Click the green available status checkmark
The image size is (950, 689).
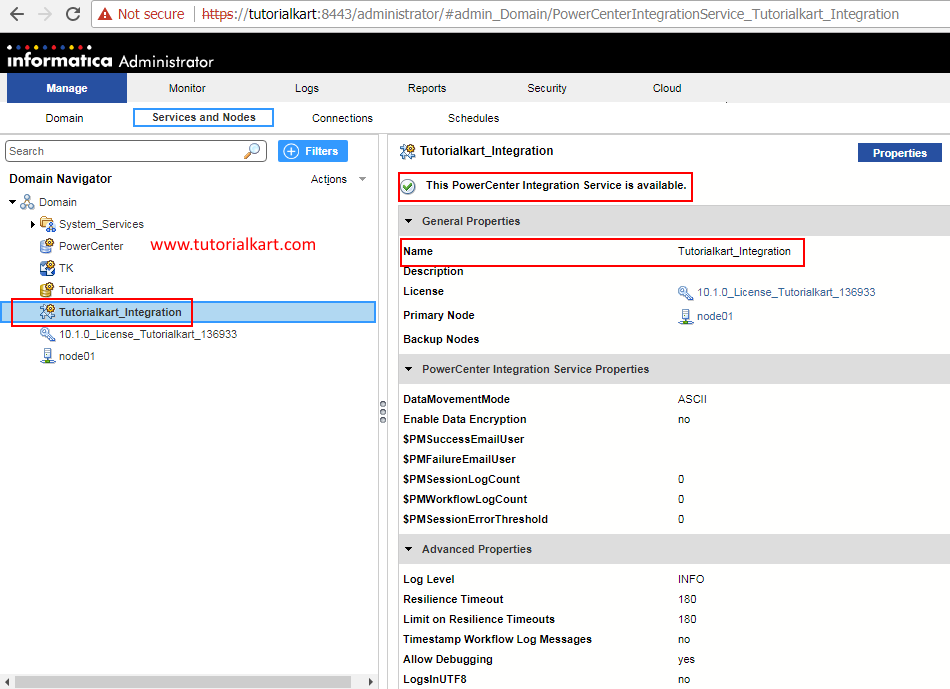[408, 186]
